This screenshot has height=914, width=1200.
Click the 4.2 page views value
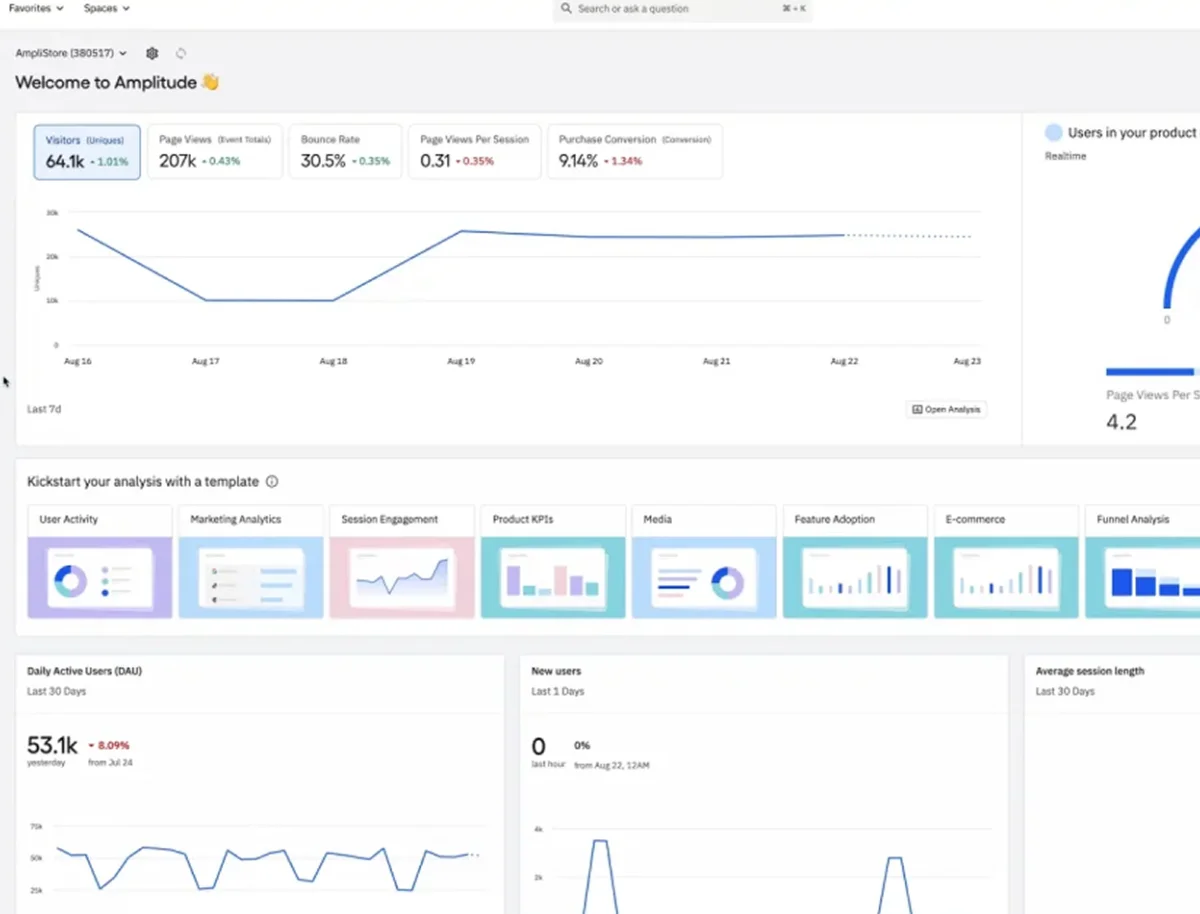[1121, 422]
